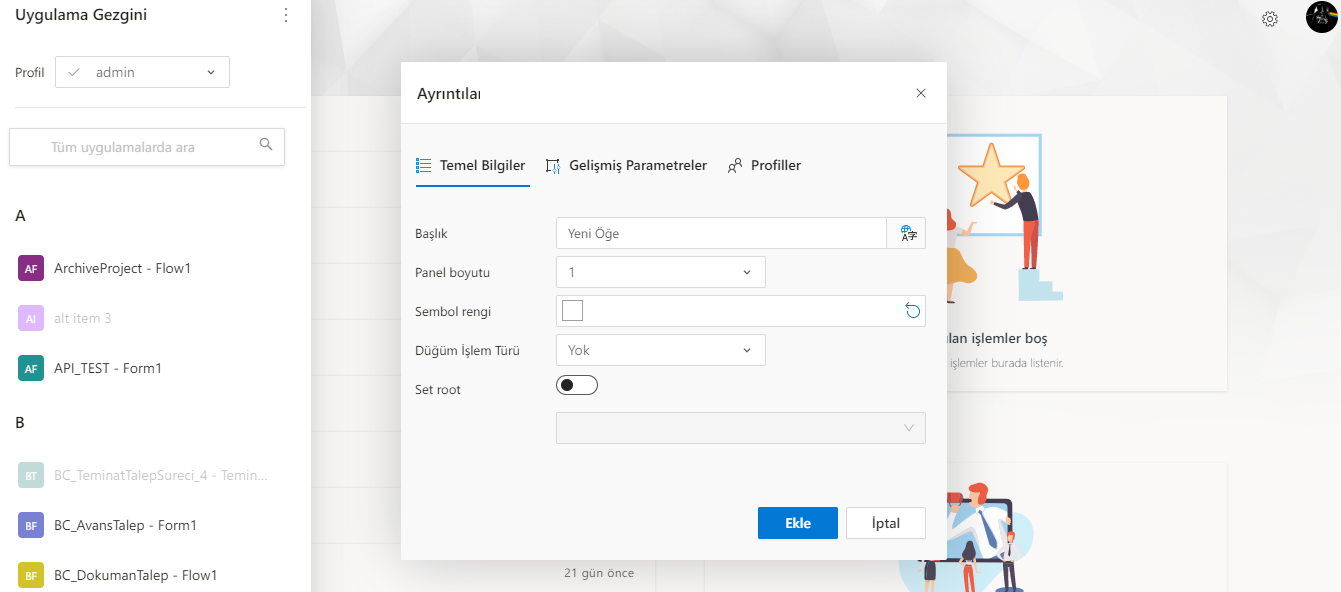Click the API_TEST - Form1 AF icon
This screenshot has width=1341, height=592.
pos(31,368)
